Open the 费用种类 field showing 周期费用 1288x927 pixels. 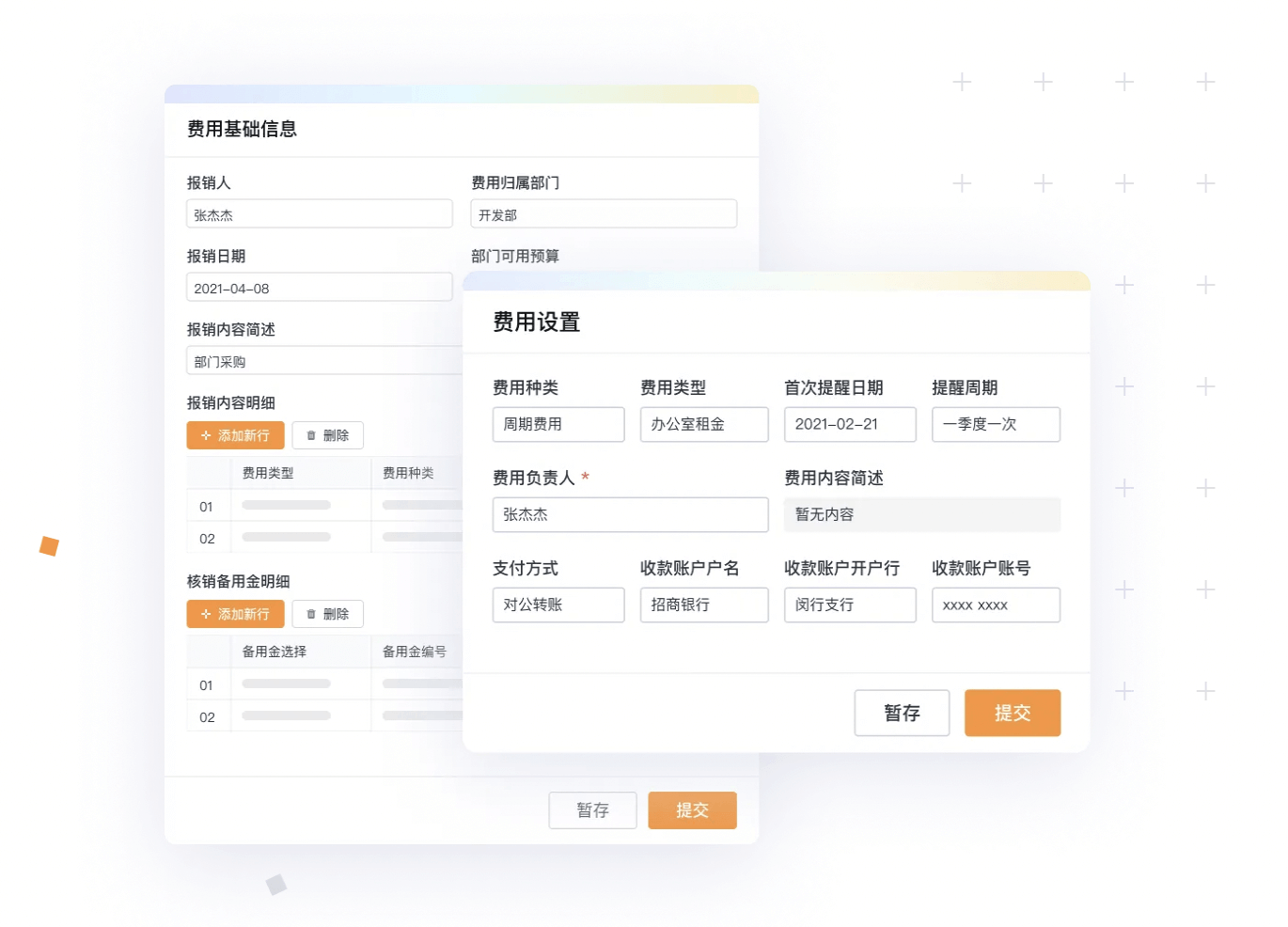[x=558, y=424]
